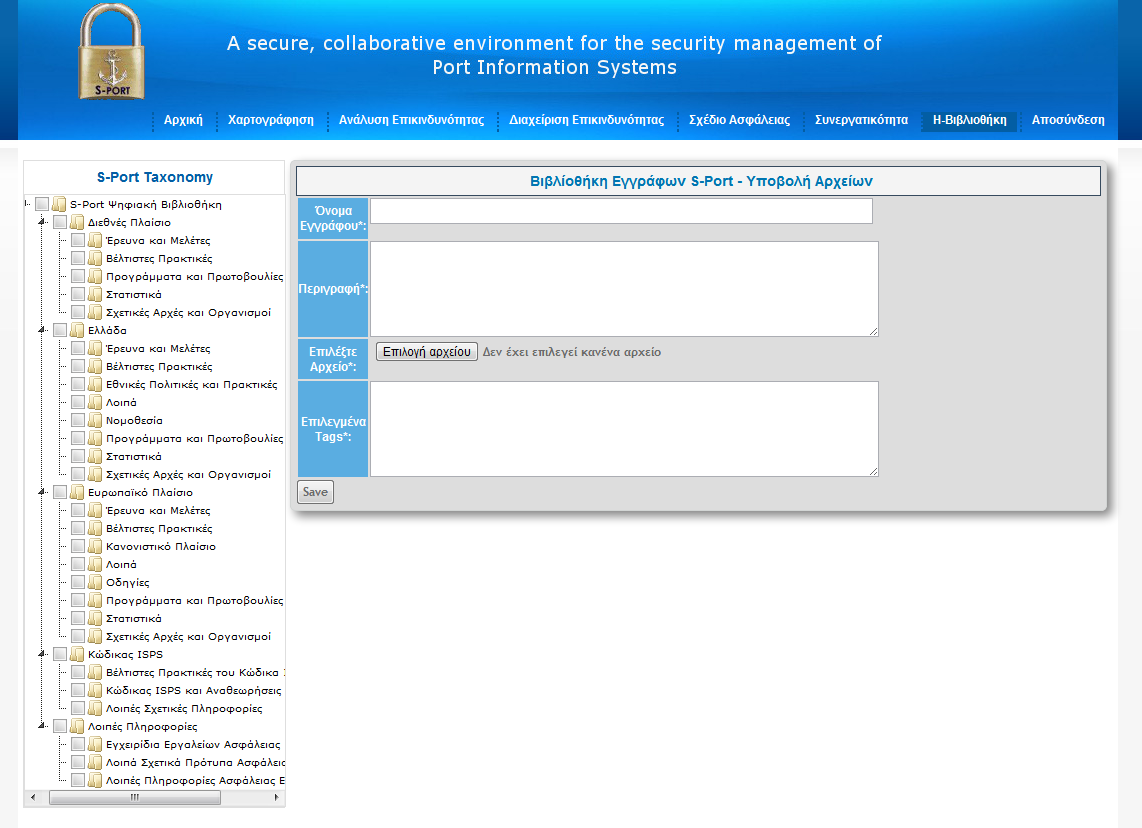Viewport: 1142px width, 828px height.
Task: Open the Συνεργατικότητα menu
Action: click(861, 120)
